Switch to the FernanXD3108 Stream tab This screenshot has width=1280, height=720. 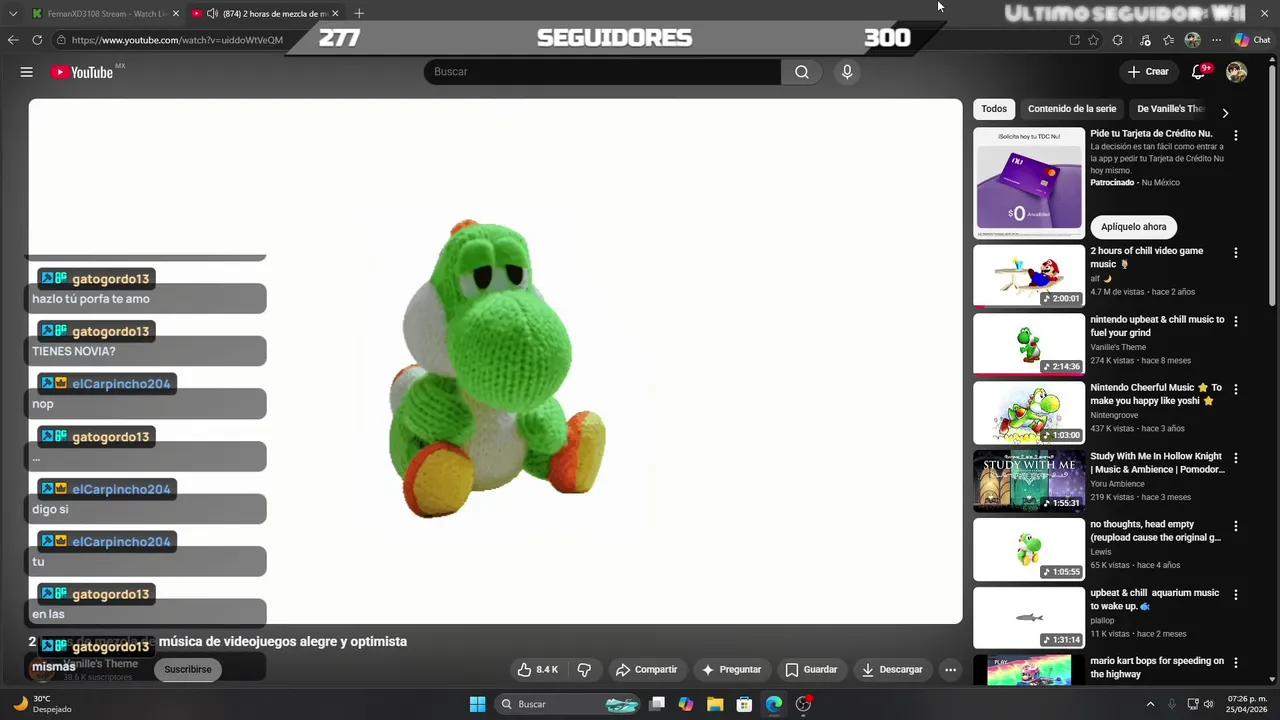click(105, 13)
